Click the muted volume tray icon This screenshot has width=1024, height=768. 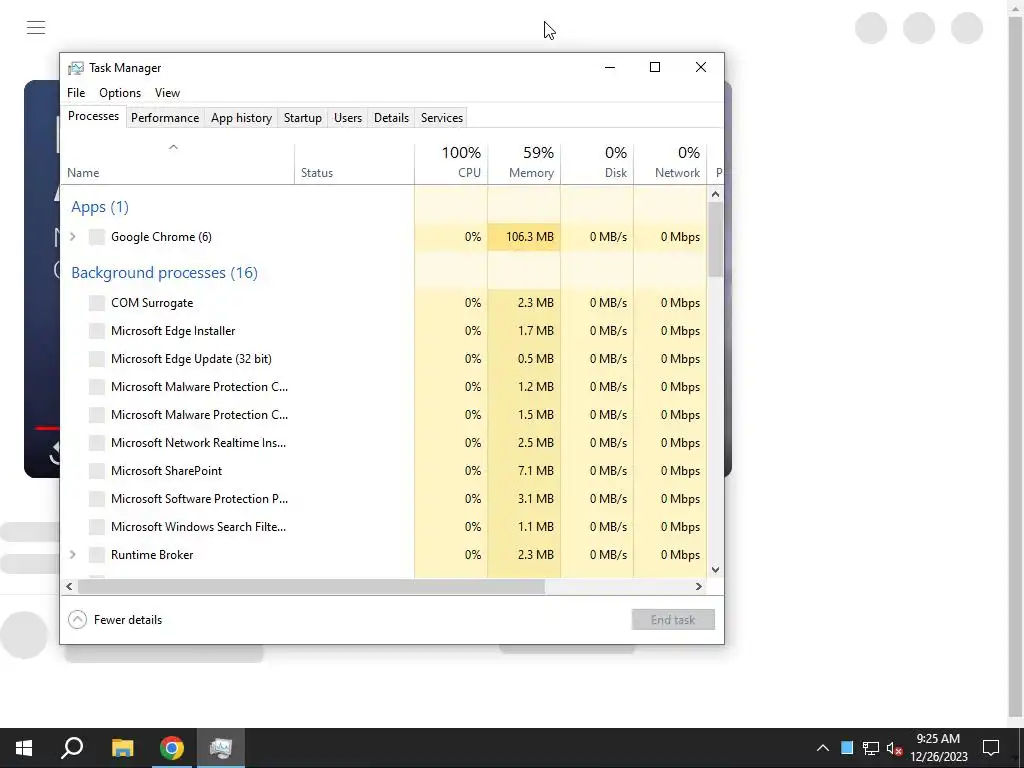point(895,748)
